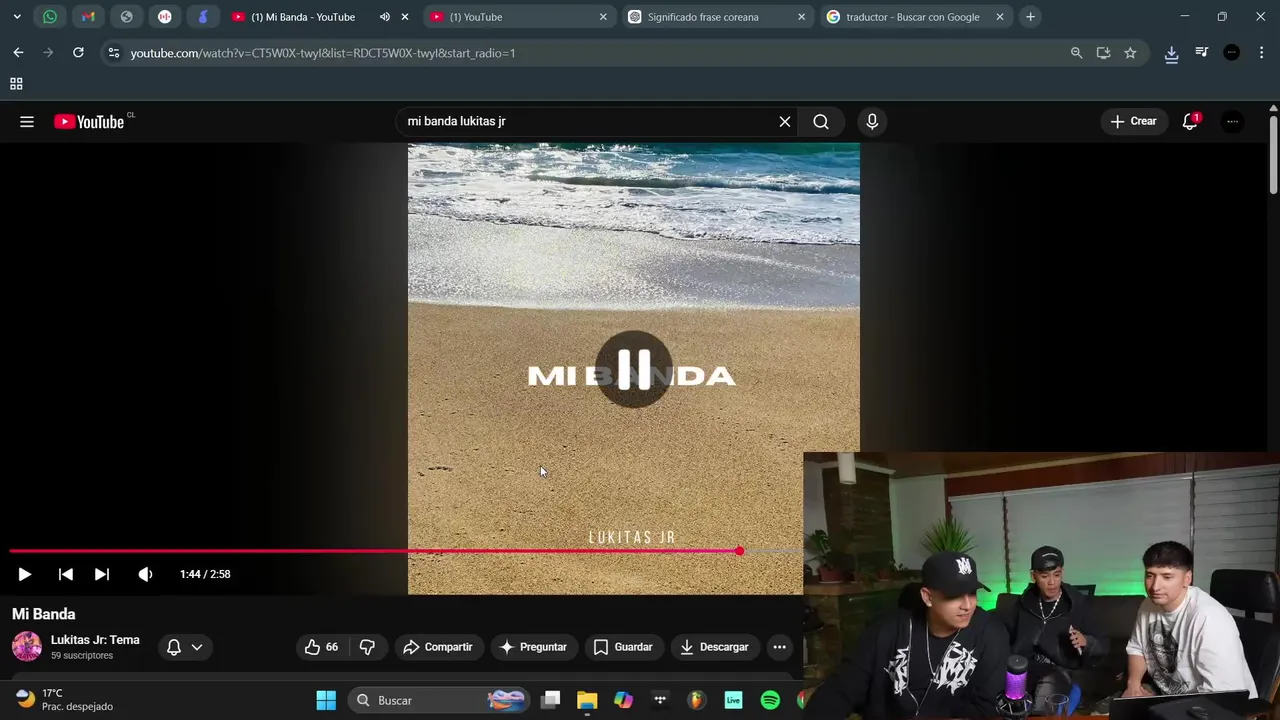Click the large pause overlay in the video
This screenshot has width=1280, height=720.
633,369
